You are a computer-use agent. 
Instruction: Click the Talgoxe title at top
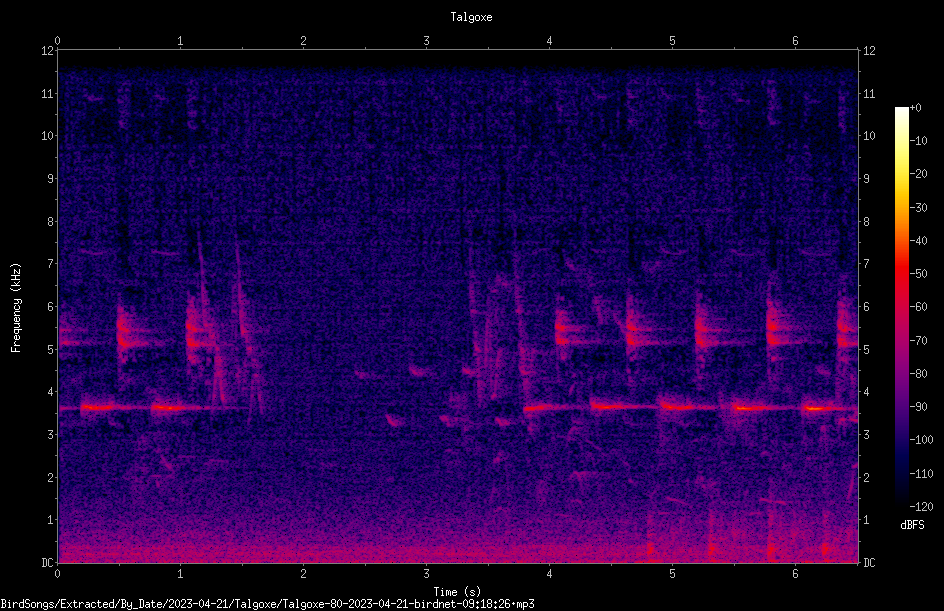[471, 17]
